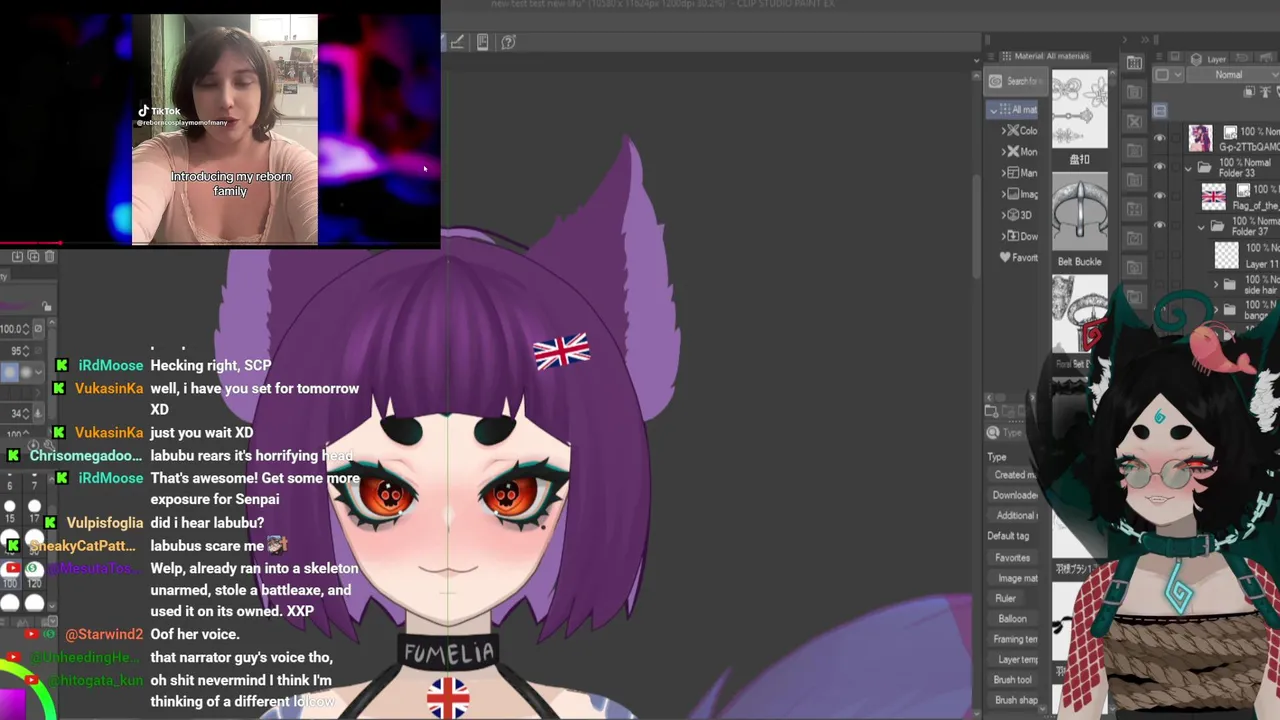
Task: Click the first icon atop the material dock column
Action: coord(1134,64)
